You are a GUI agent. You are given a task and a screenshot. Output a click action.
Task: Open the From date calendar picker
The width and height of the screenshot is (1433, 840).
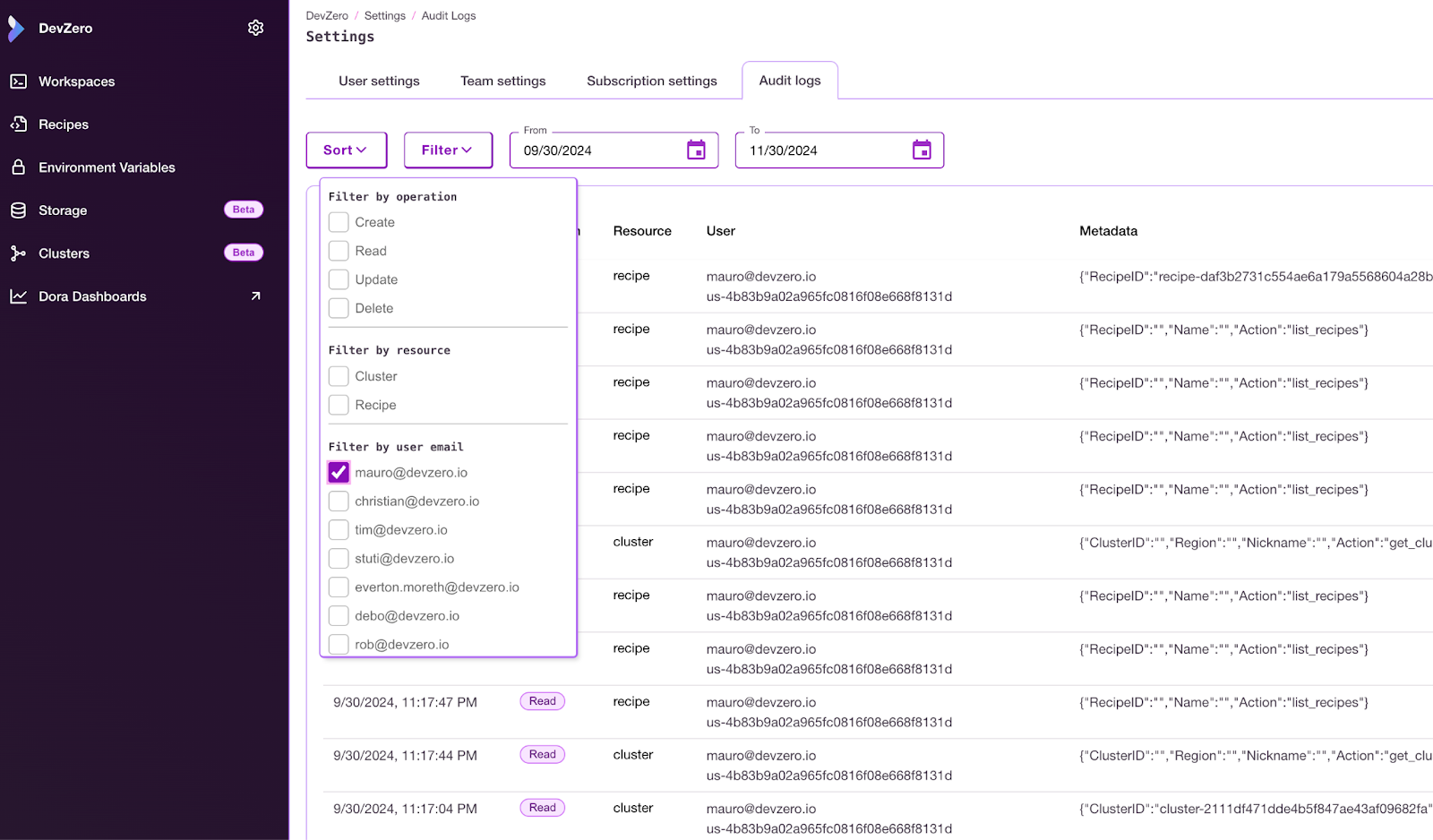click(696, 150)
